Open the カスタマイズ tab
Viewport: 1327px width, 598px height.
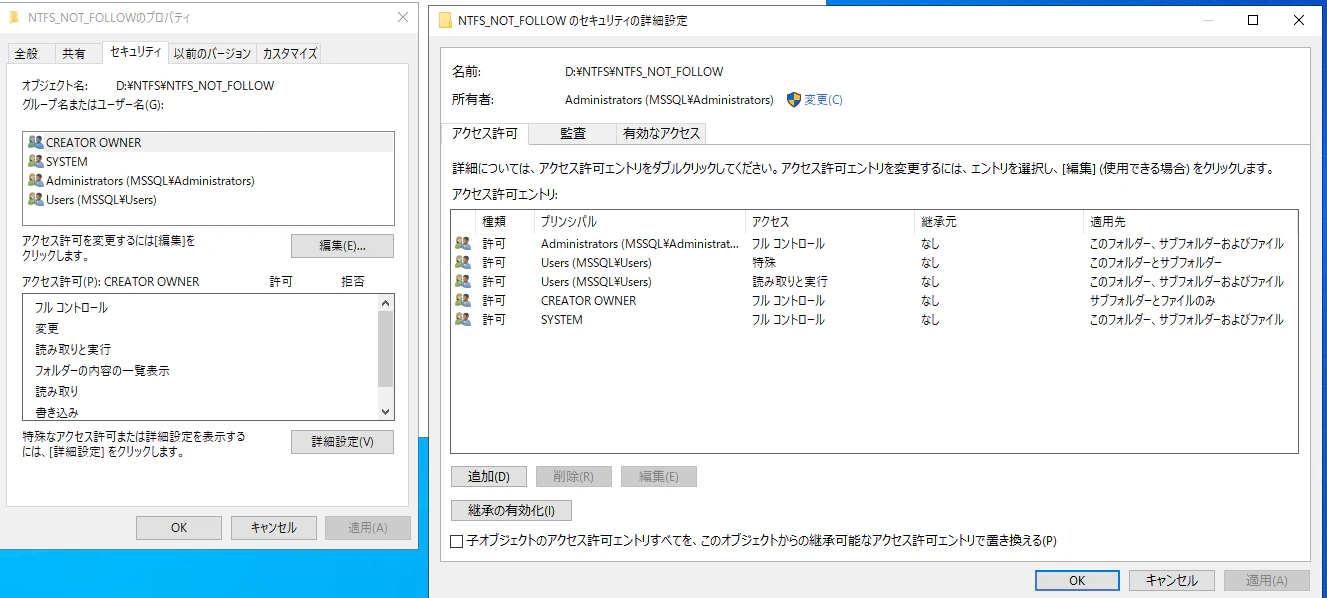[x=289, y=54]
